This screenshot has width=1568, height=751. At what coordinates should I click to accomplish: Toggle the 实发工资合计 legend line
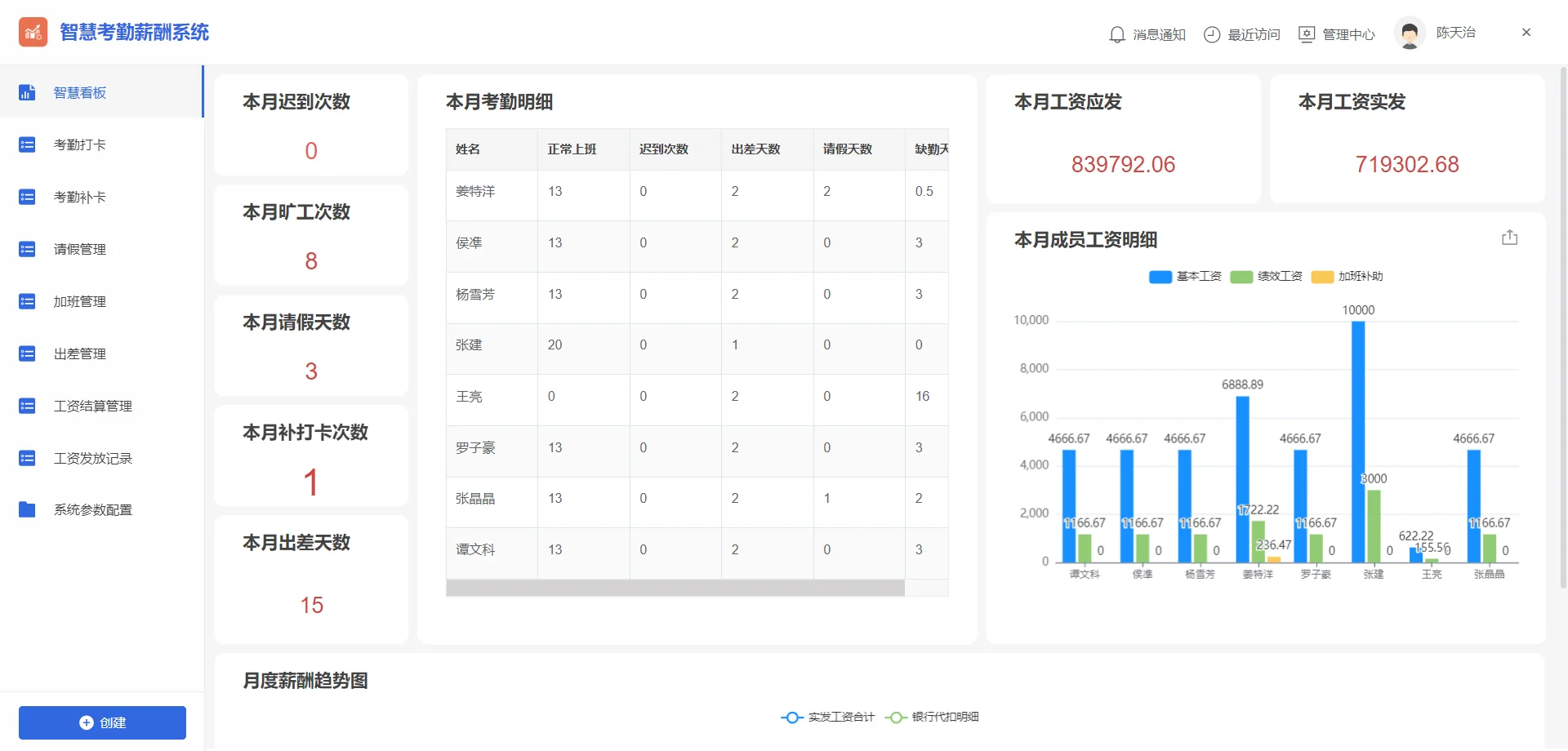coord(827,718)
